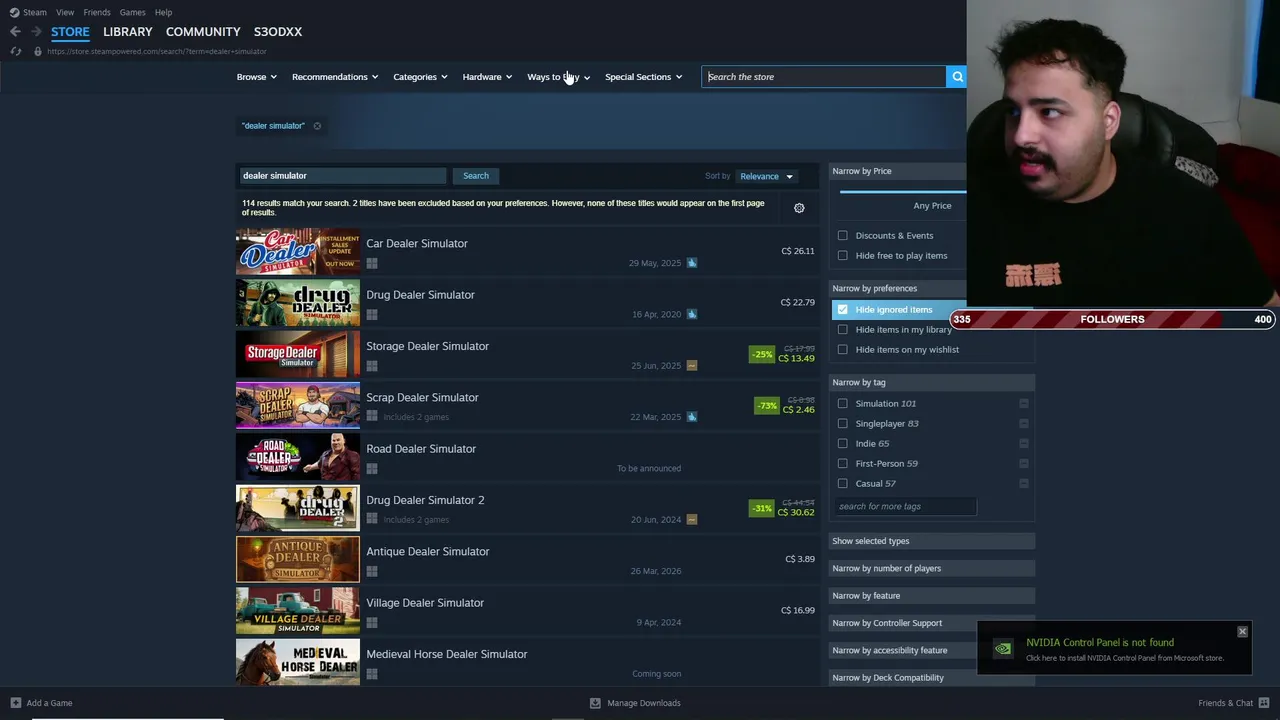Check the Casual tag filter

pos(843,484)
